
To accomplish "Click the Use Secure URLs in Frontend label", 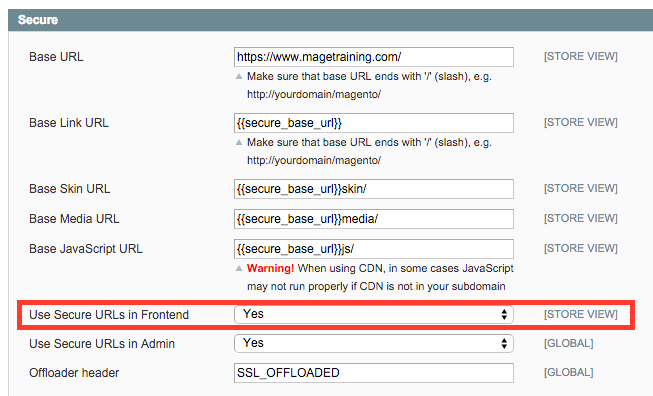I will pyautogui.click(x=109, y=315).
